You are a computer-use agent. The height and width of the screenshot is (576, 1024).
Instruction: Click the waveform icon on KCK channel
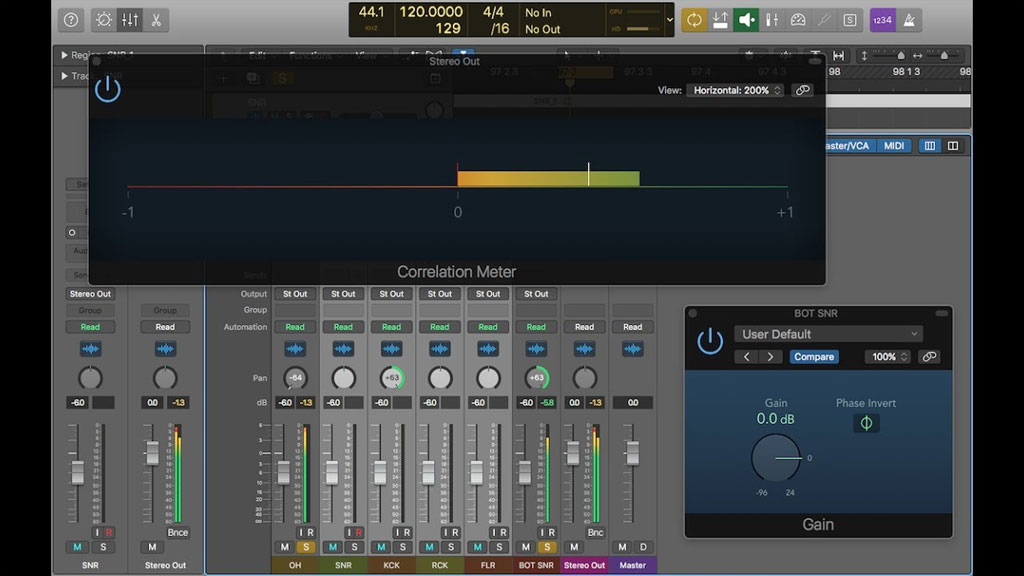(x=392, y=349)
